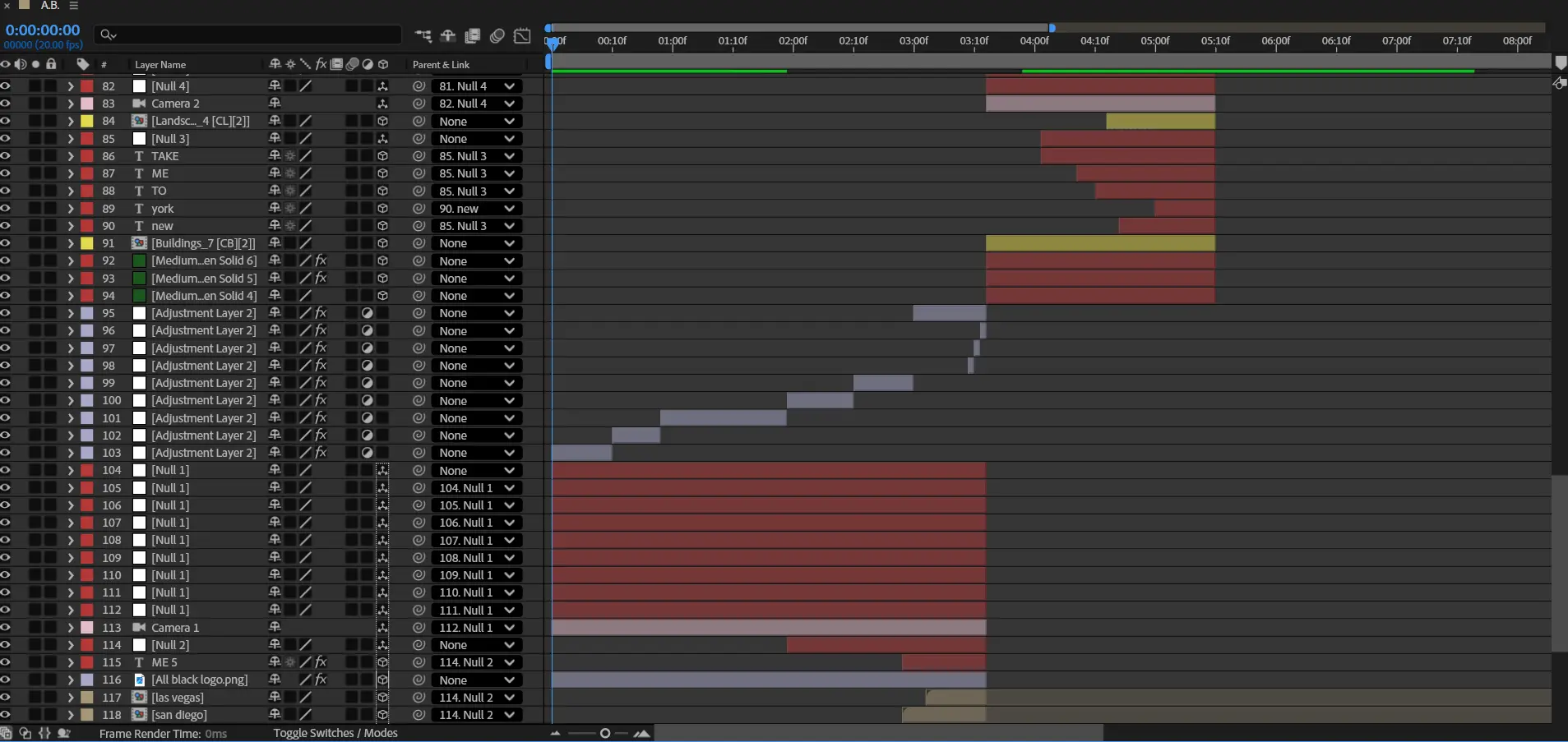Viewport: 1568px width, 742px height.
Task: Enable frame blending for the composition
Action: 473,35
